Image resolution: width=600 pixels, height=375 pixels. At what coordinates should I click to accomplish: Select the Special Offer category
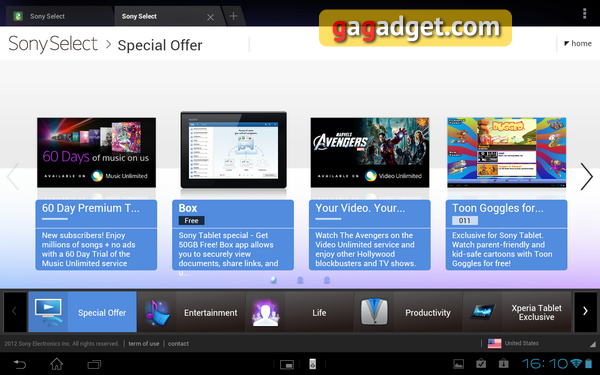coord(82,312)
